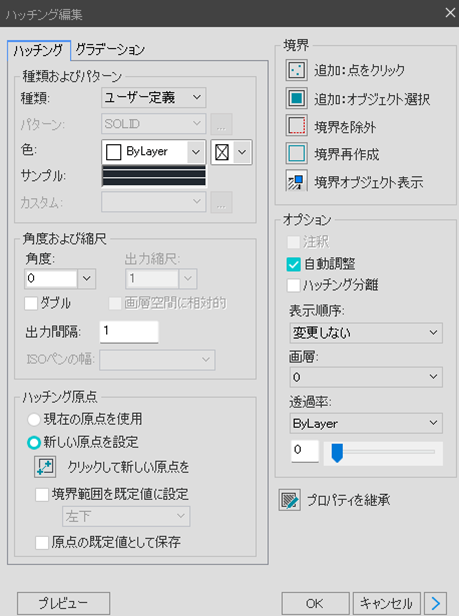Image resolution: width=459 pixels, height=616 pixels.
Task: Click the 境界を除外 icon
Action: point(296,126)
